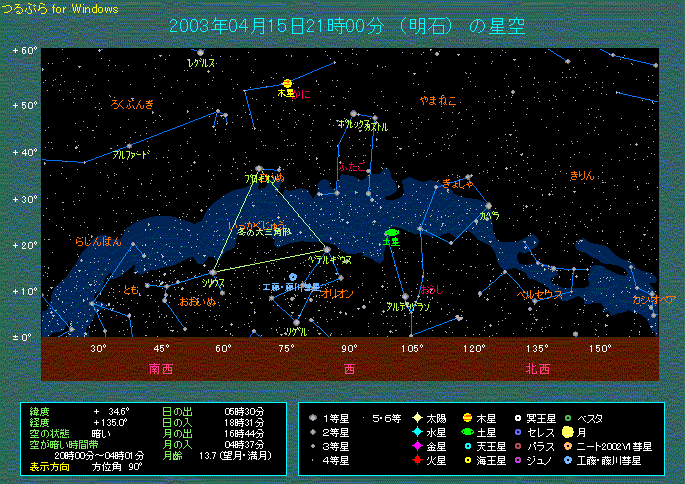Click the ふたご constellation label
Viewport: 685px width, 484px height.
(352, 166)
